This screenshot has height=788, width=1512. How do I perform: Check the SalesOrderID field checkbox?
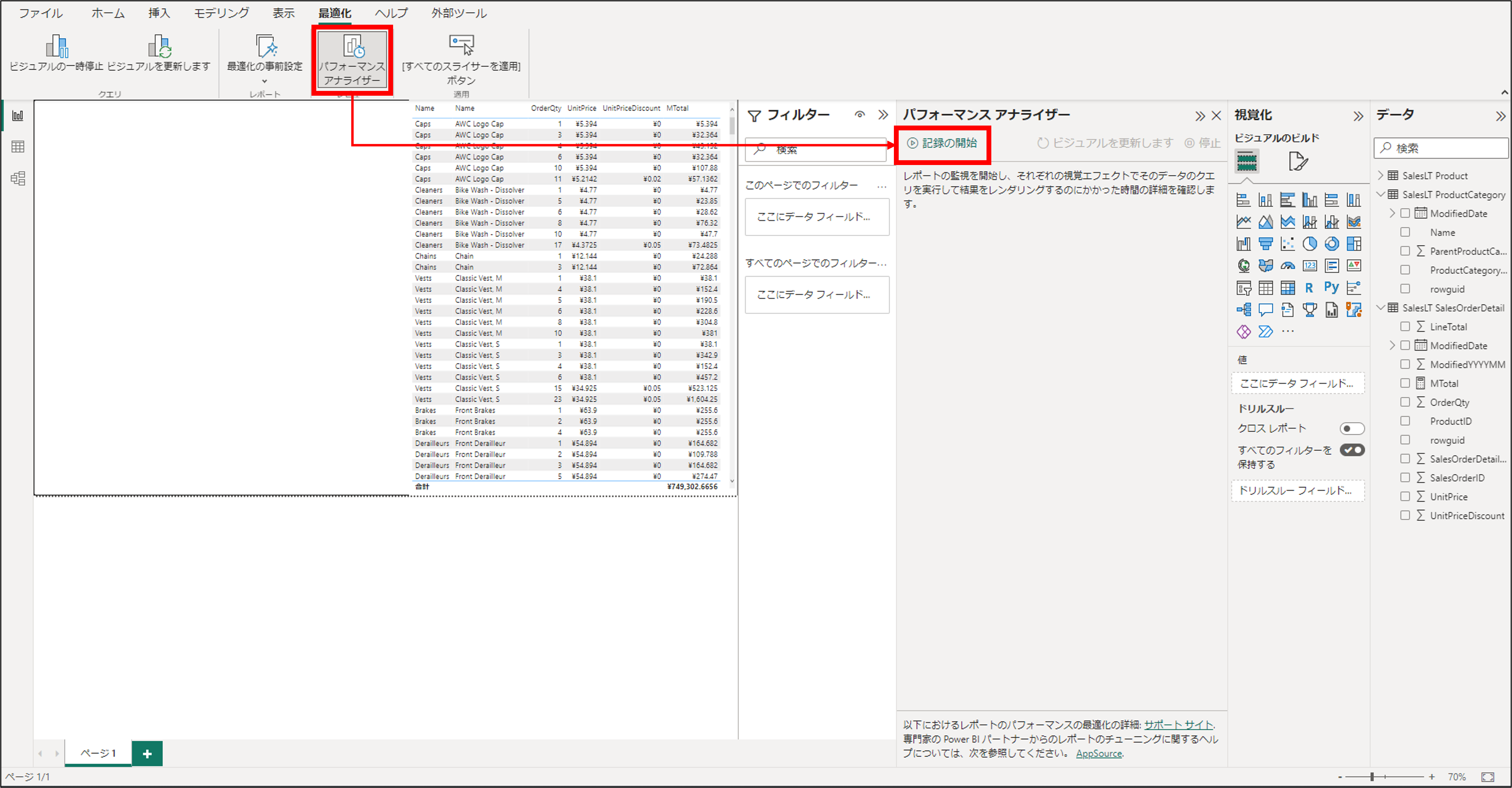click(1405, 478)
